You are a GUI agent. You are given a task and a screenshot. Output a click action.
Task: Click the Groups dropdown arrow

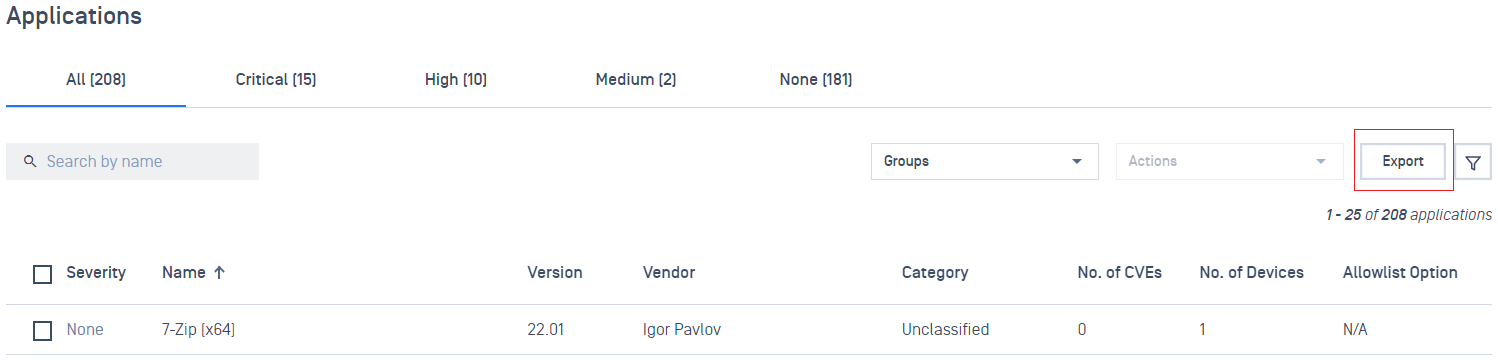[x=1077, y=162]
